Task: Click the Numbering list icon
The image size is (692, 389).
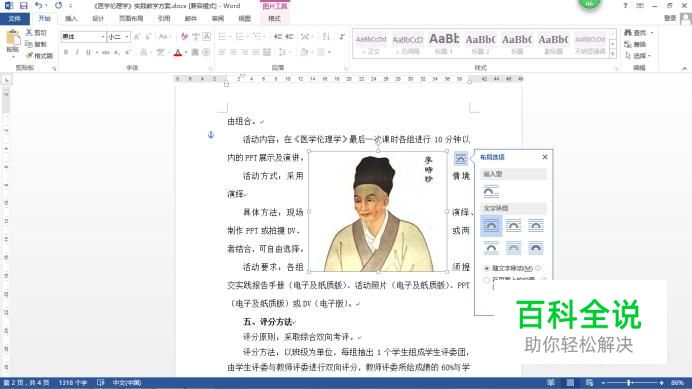Action: pos(240,37)
